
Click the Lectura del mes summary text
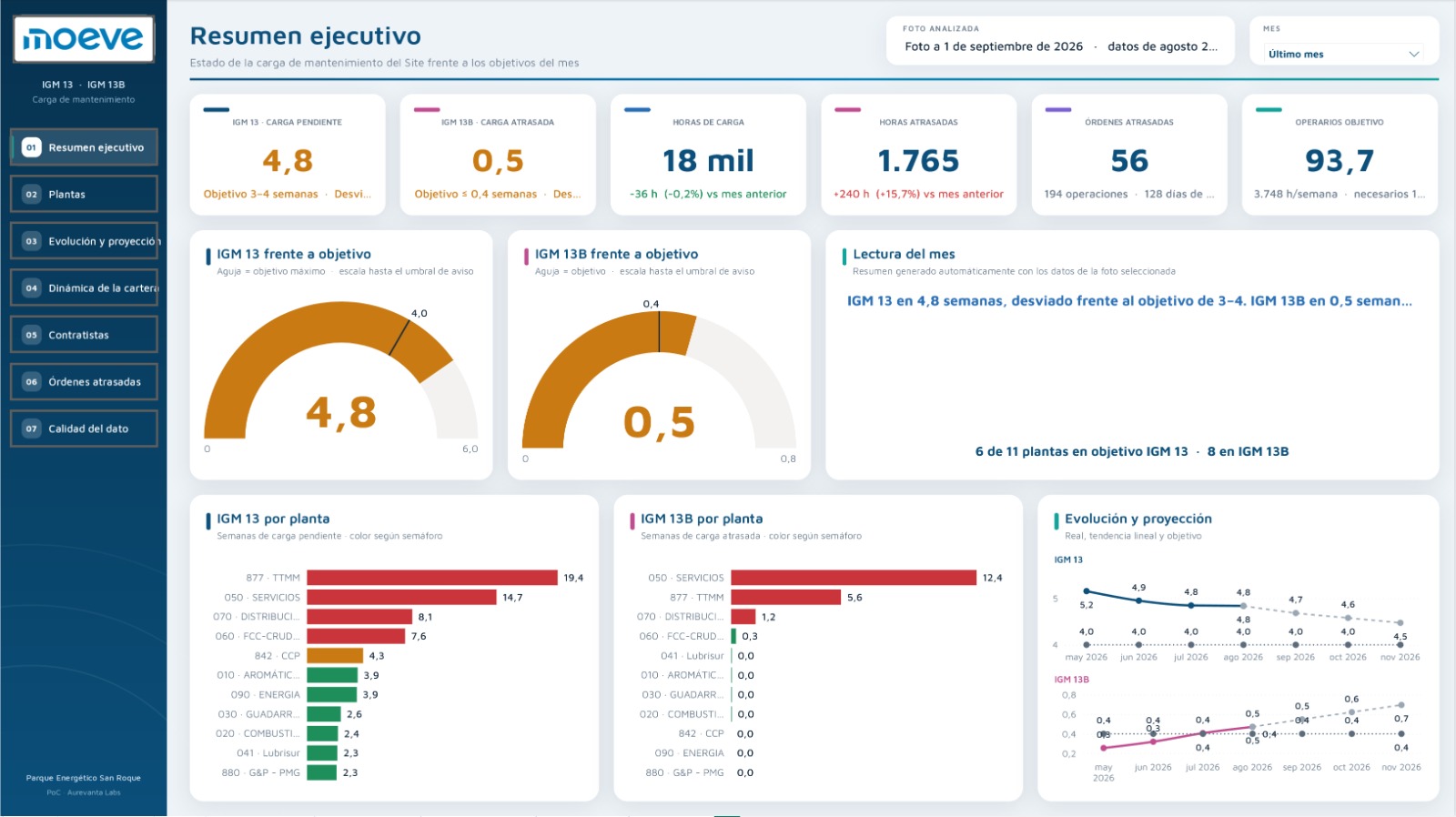pyautogui.click(x=1129, y=301)
